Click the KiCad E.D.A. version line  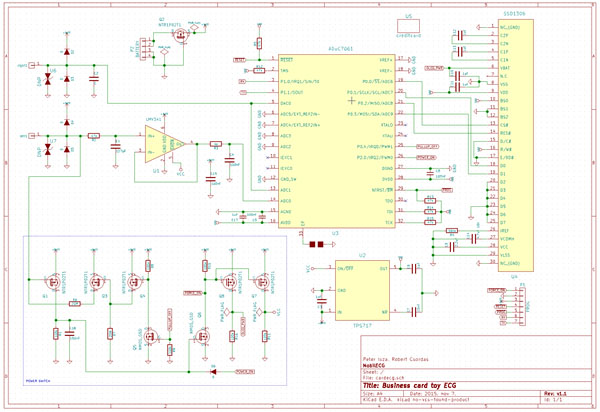pyautogui.click(x=416, y=400)
